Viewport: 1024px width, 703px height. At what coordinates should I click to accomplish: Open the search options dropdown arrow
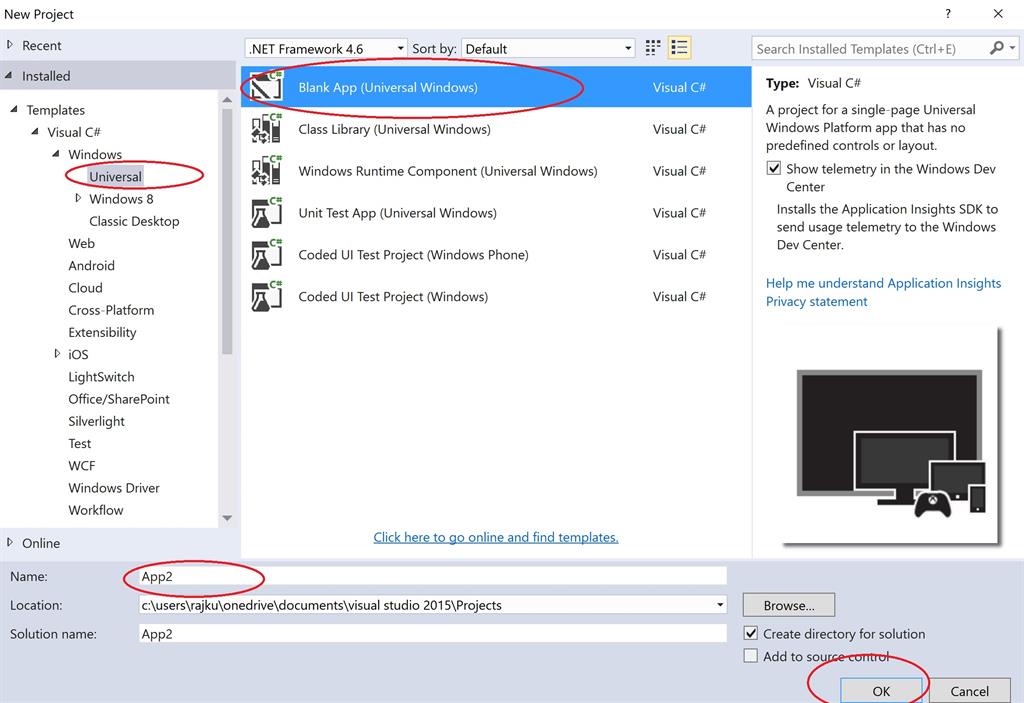(x=1012, y=48)
